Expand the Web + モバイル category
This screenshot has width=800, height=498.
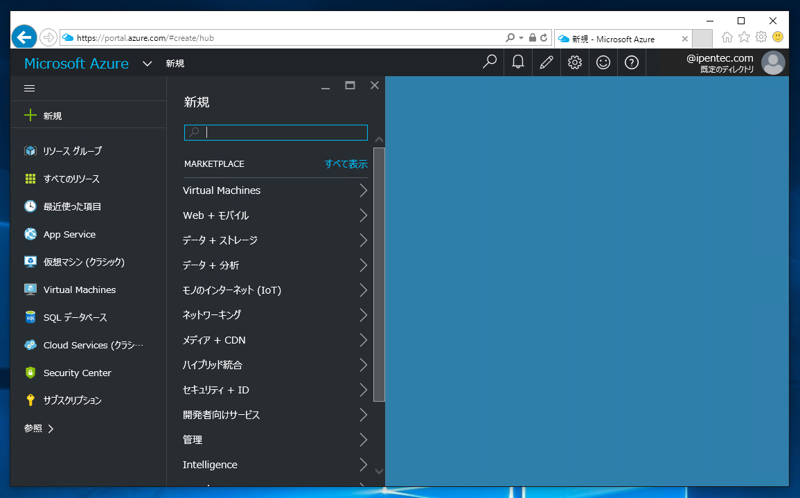(275, 215)
